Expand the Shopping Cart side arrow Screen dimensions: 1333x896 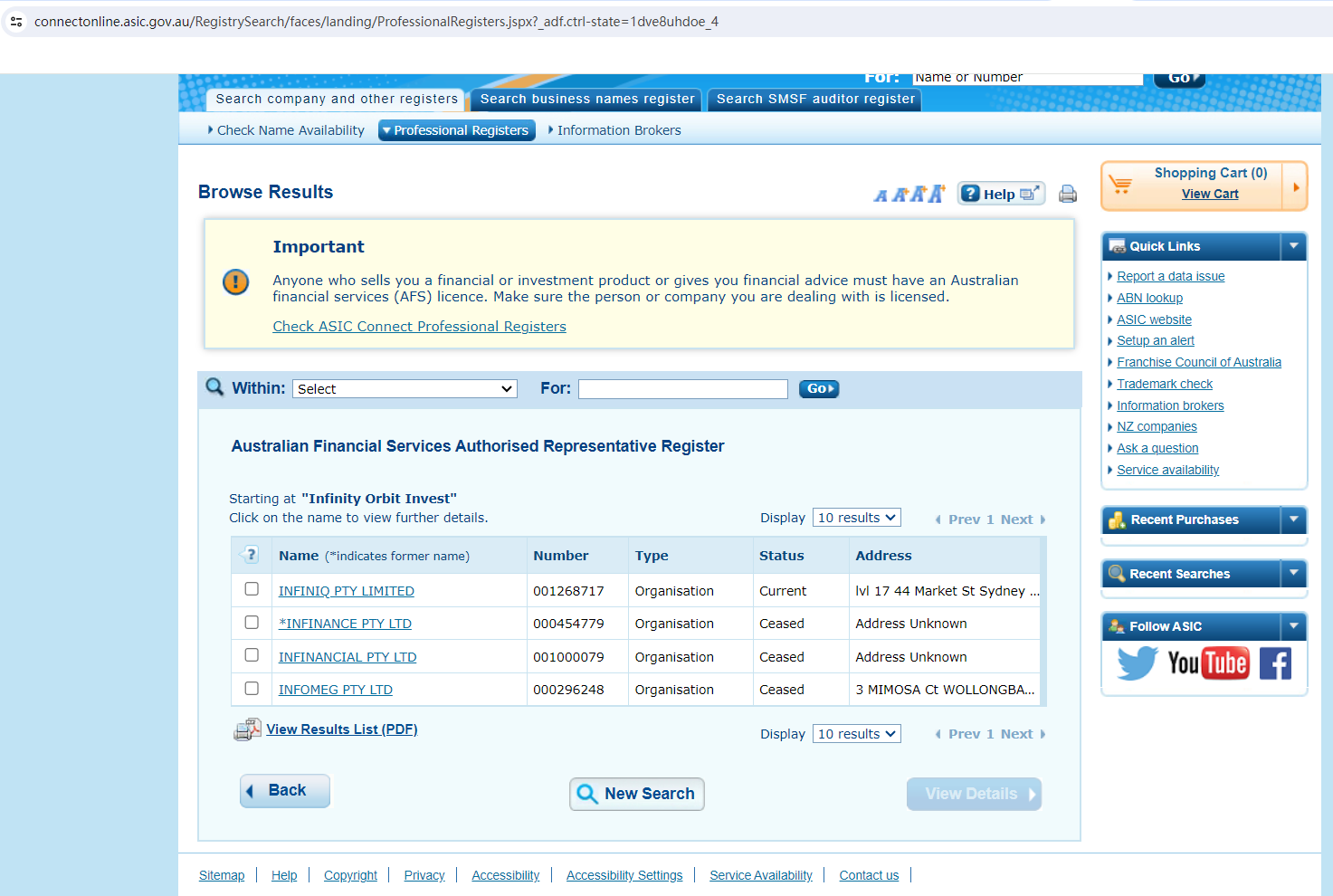[1296, 186]
